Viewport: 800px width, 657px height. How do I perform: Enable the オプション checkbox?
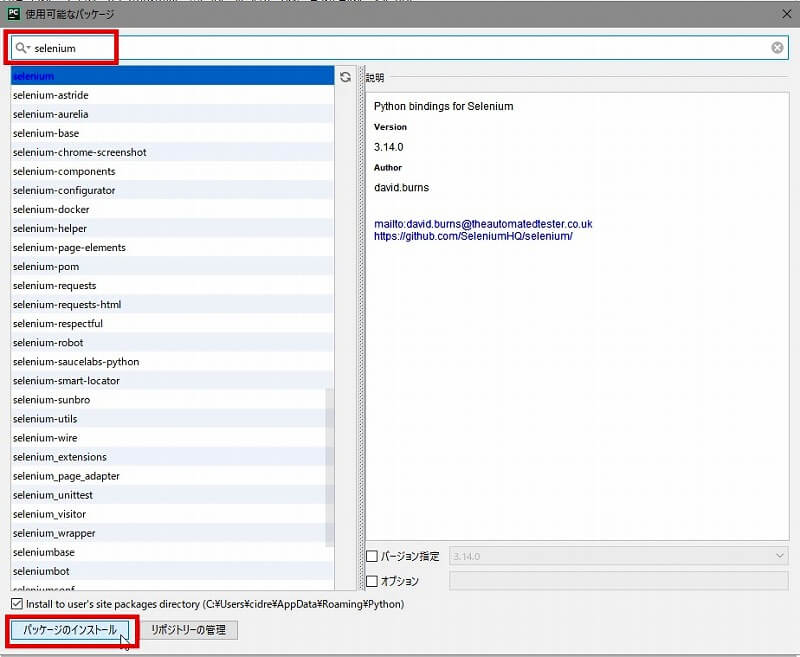click(372, 581)
